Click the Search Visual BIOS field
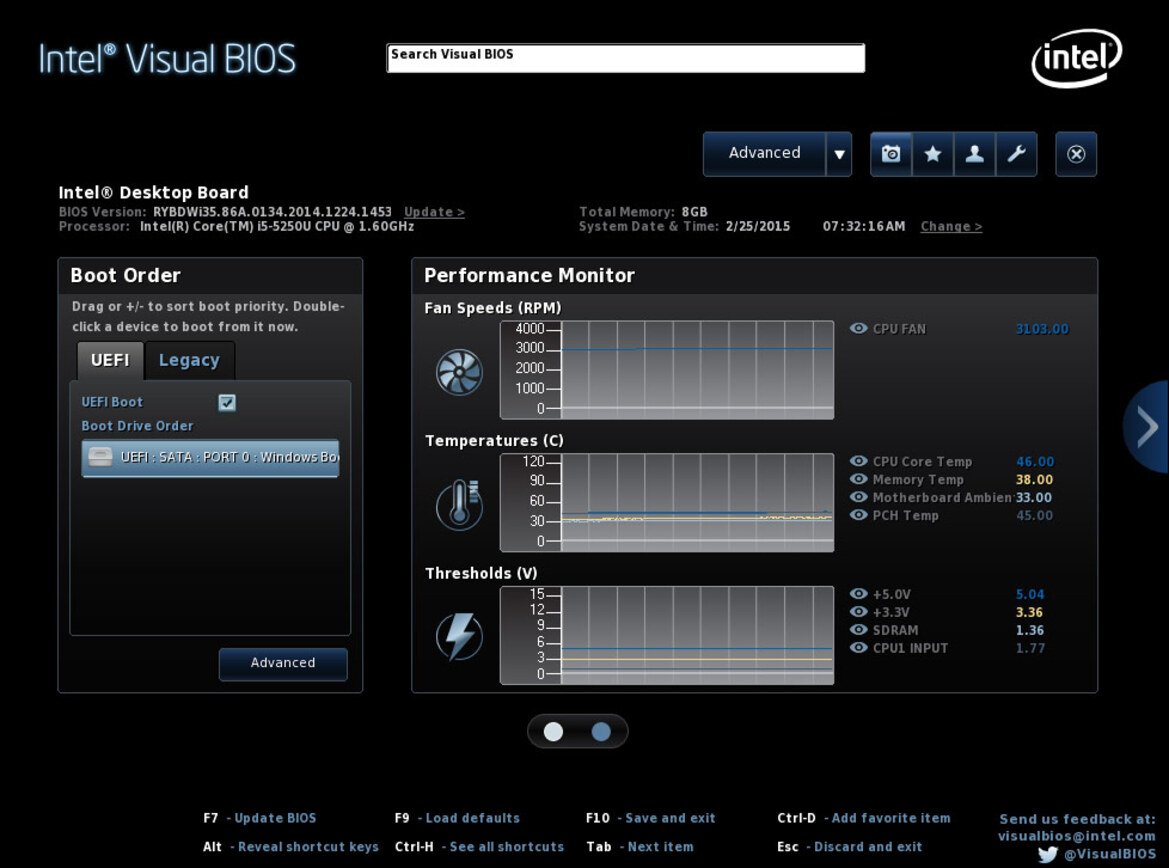This screenshot has height=868, width=1169. tap(626, 58)
